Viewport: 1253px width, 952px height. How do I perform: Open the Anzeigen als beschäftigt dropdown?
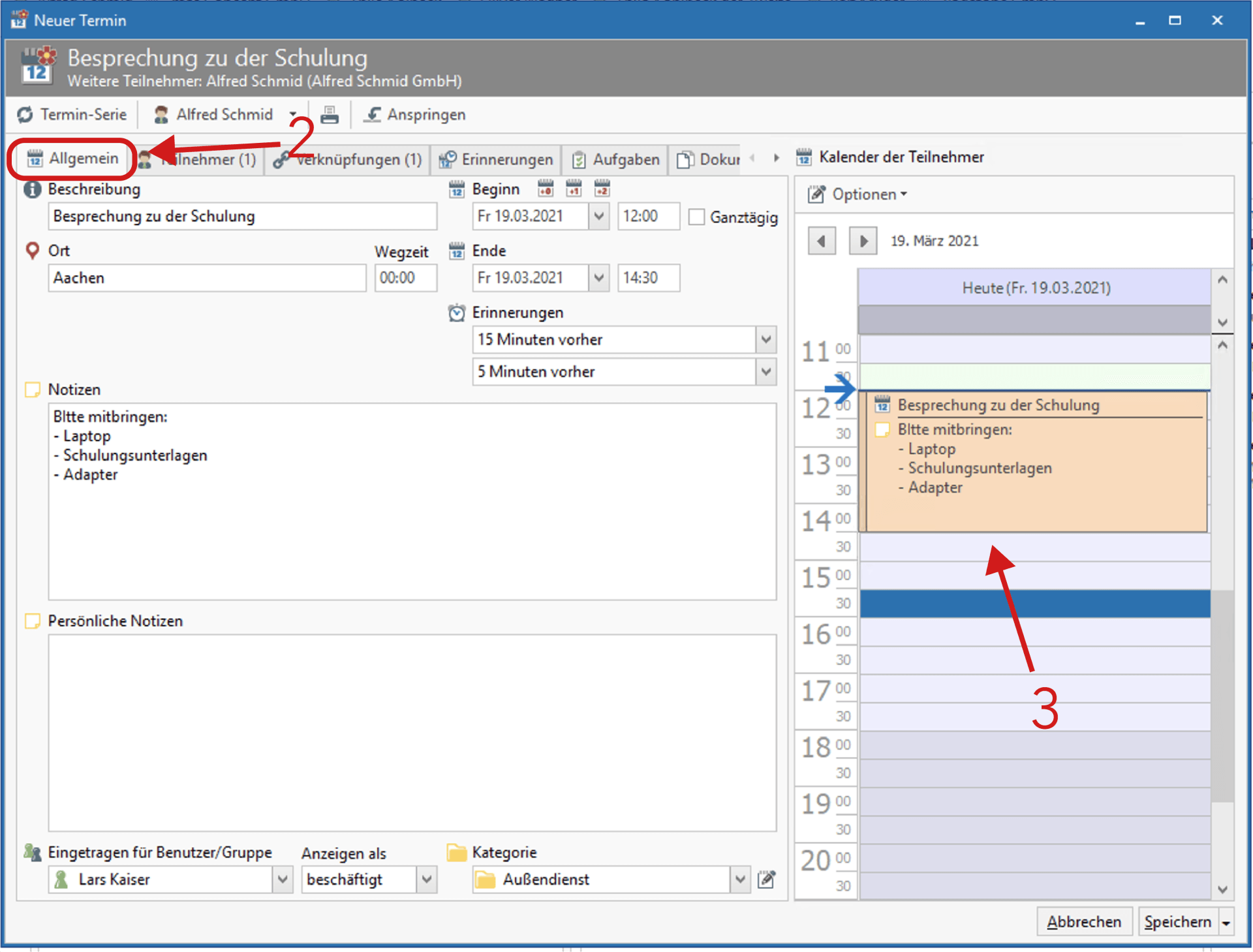tap(427, 880)
